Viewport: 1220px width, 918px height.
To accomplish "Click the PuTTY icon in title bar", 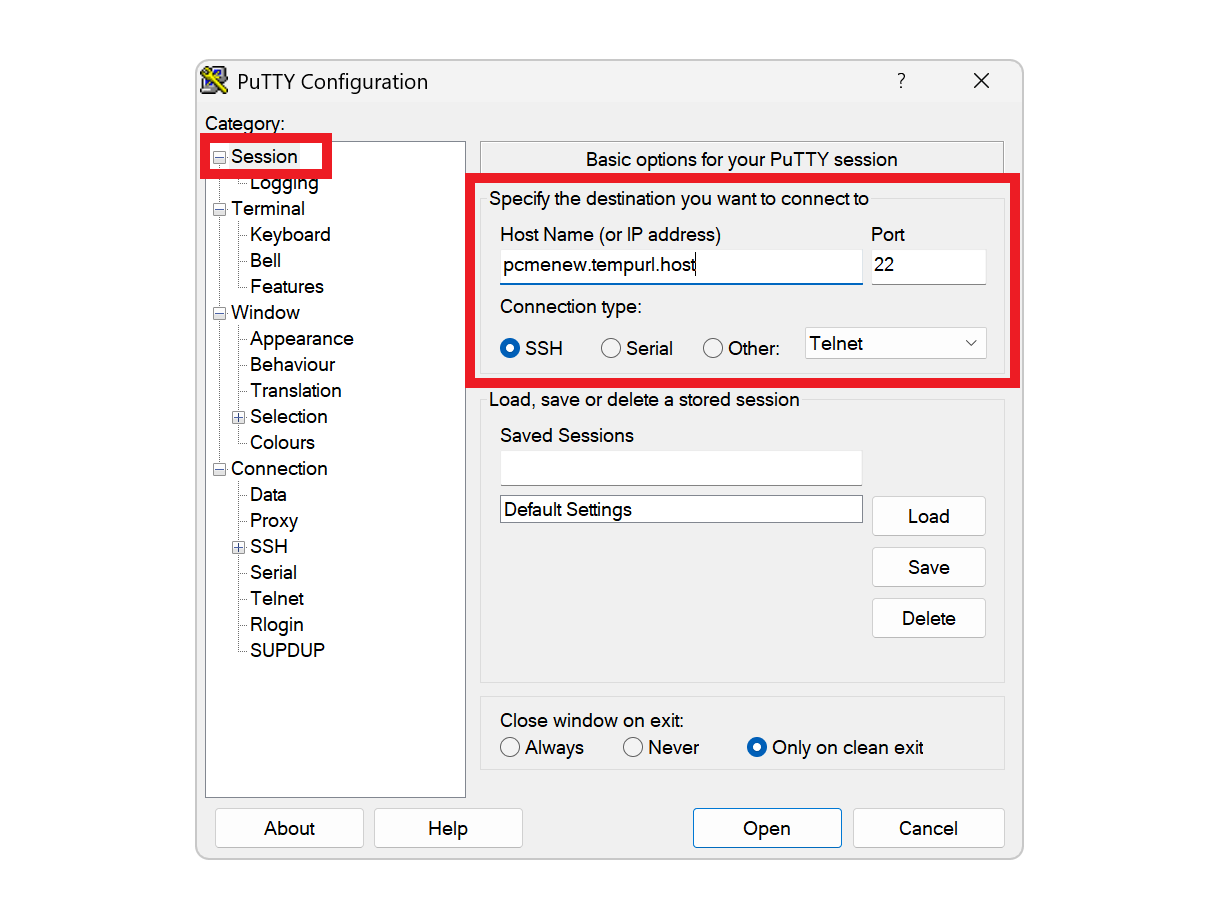I will [x=214, y=81].
